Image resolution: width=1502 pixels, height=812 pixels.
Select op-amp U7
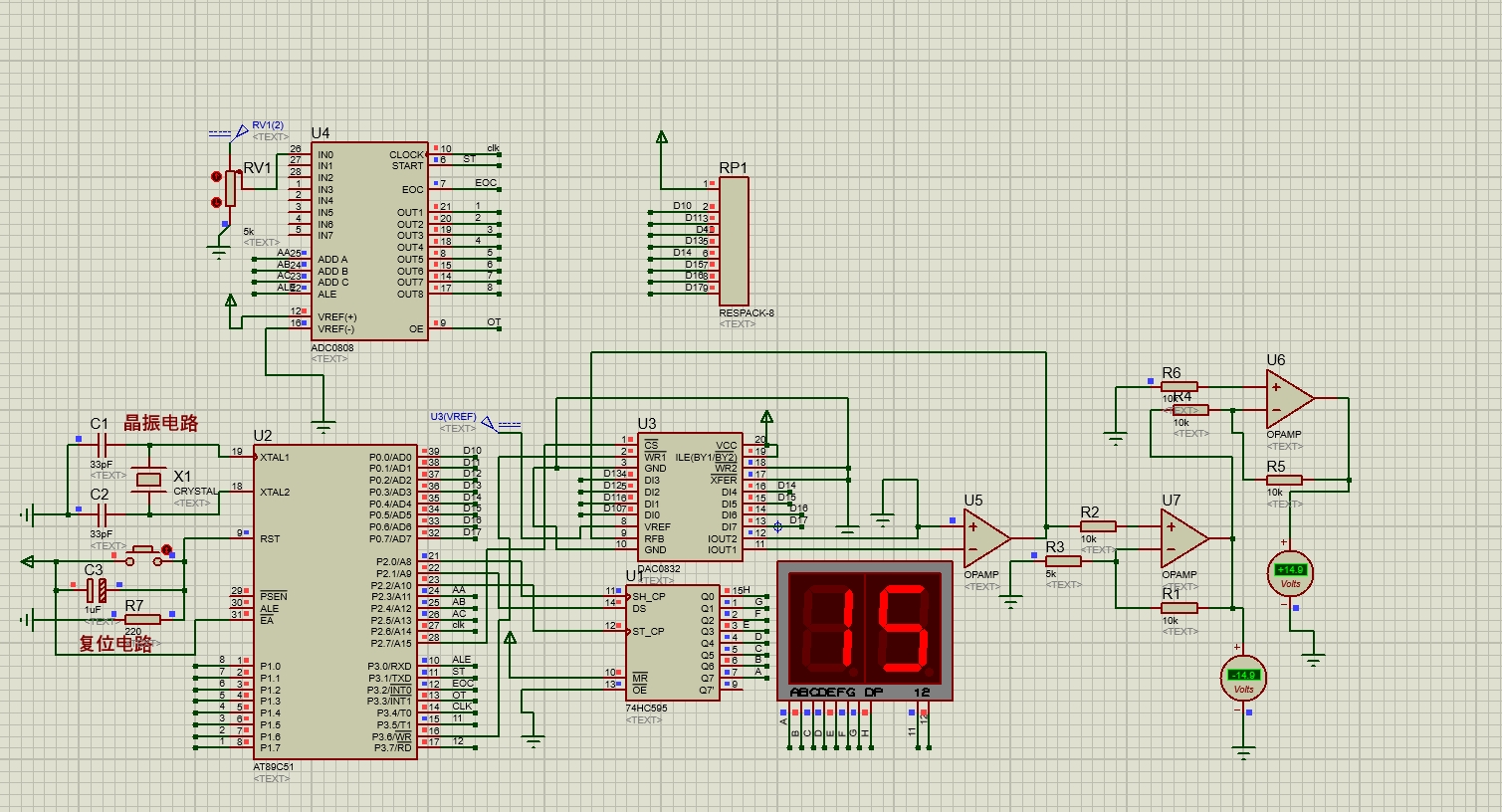(x=1184, y=538)
